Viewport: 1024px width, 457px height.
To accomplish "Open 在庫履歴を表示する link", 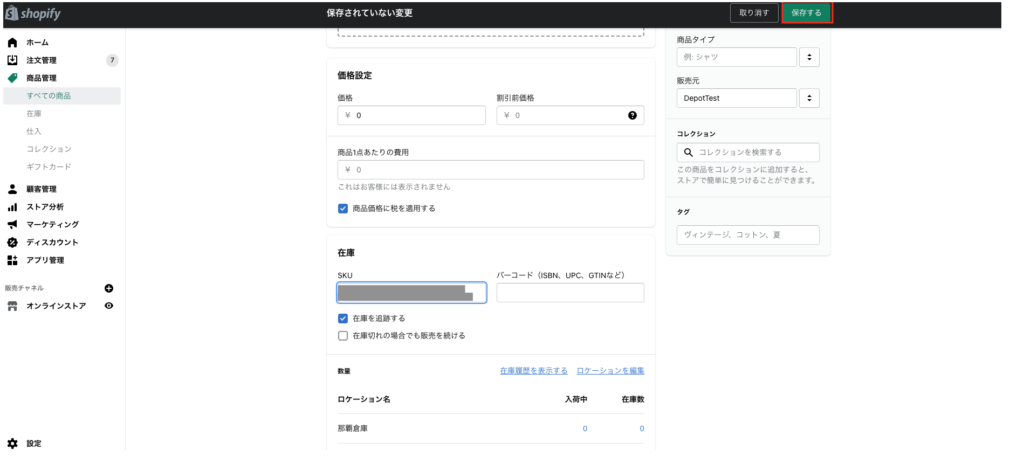I will tap(533, 371).
